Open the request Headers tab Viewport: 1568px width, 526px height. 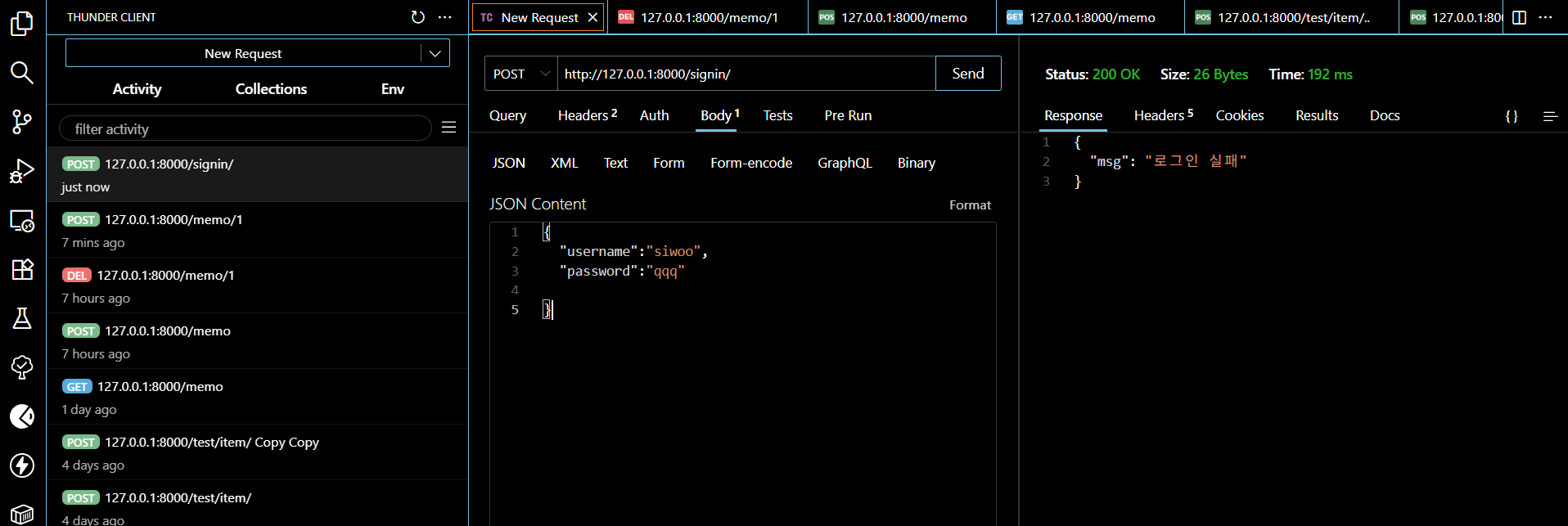tap(588, 115)
